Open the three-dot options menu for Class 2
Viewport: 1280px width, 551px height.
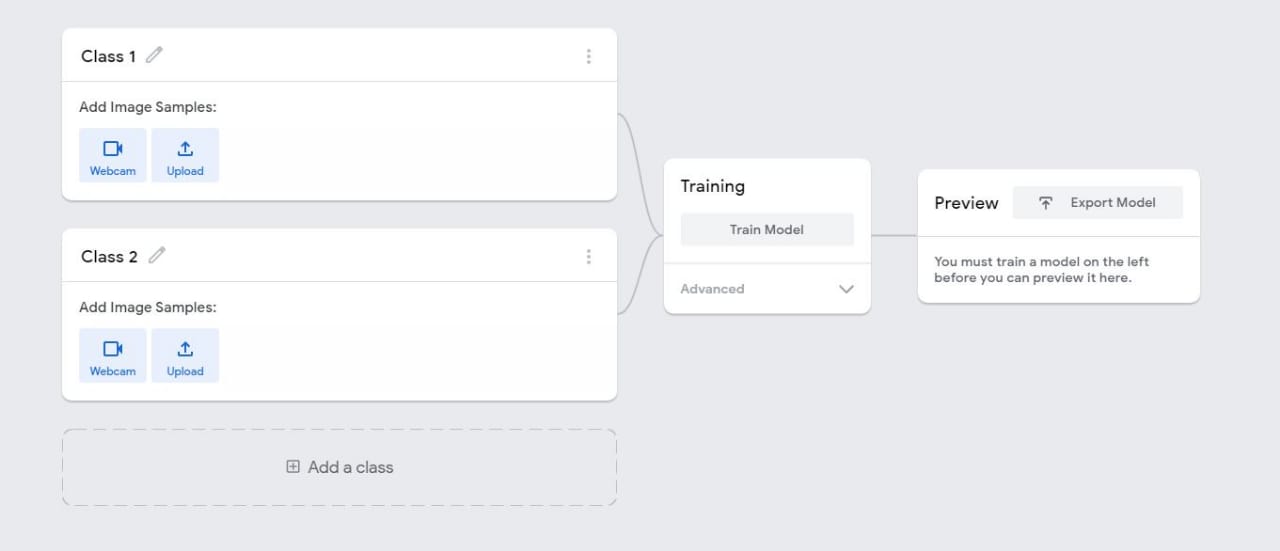point(588,257)
